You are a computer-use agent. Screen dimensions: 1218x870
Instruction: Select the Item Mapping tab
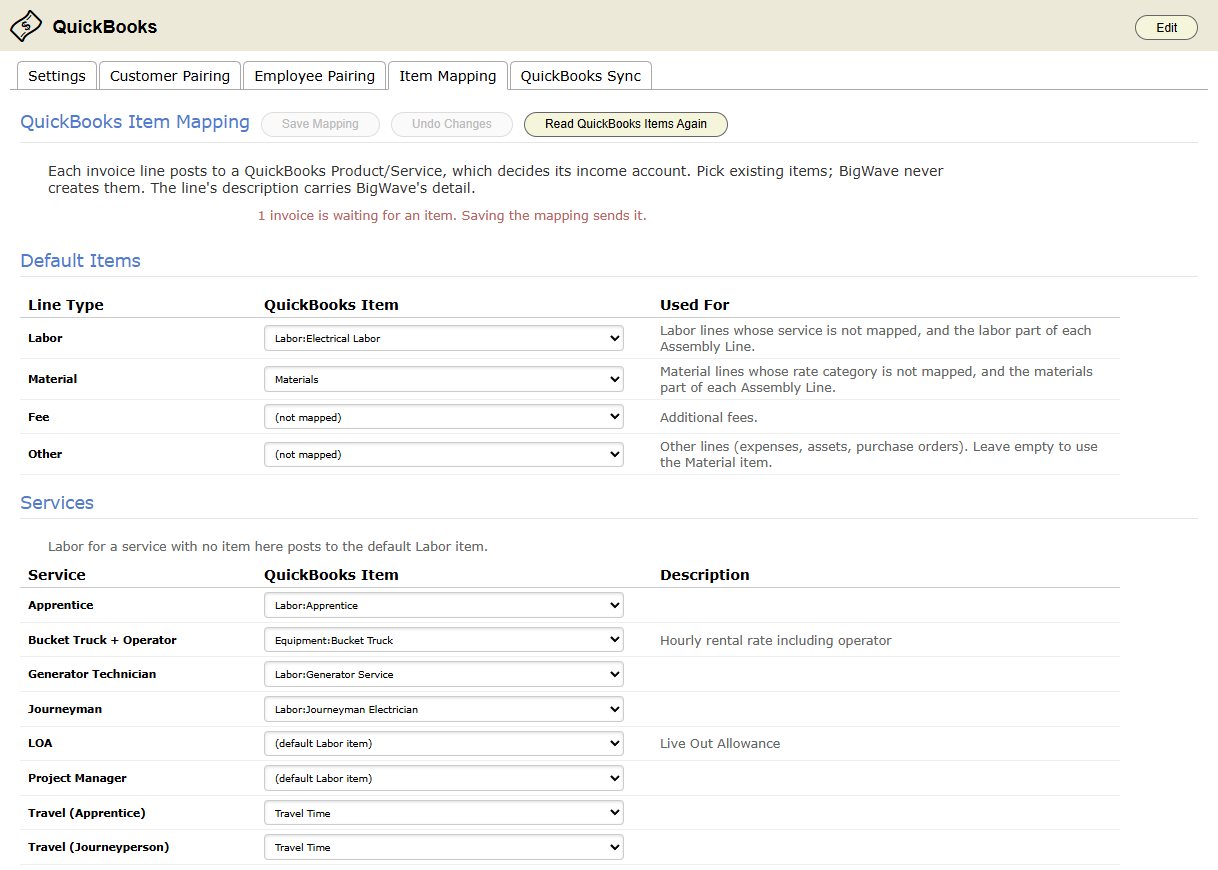coord(448,76)
